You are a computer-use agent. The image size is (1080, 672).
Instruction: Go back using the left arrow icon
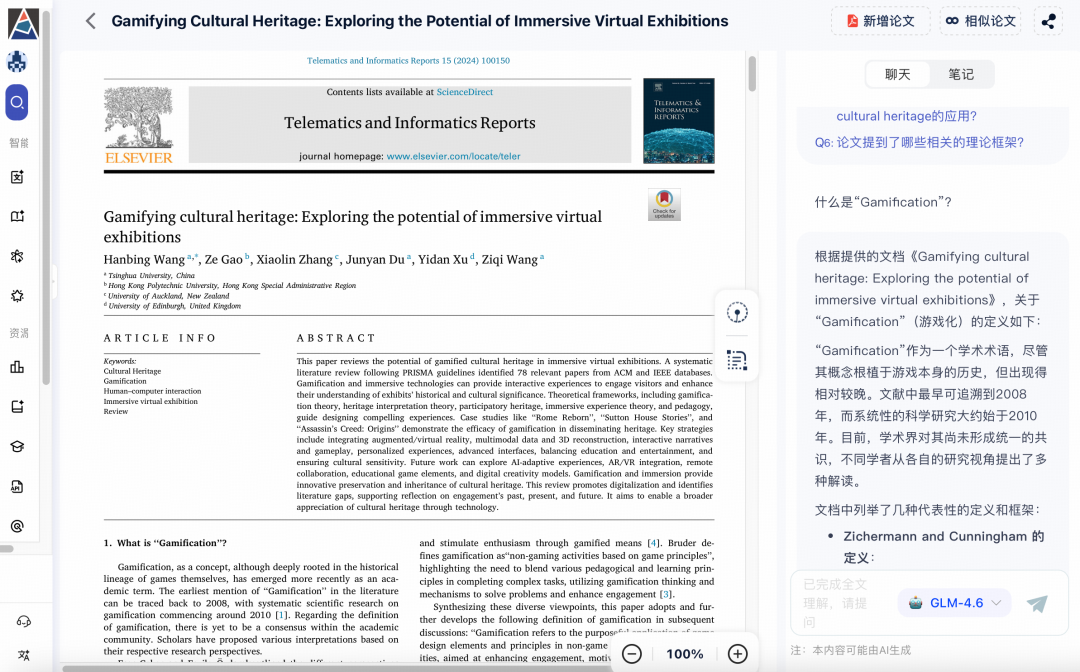(x=91, y=21)
